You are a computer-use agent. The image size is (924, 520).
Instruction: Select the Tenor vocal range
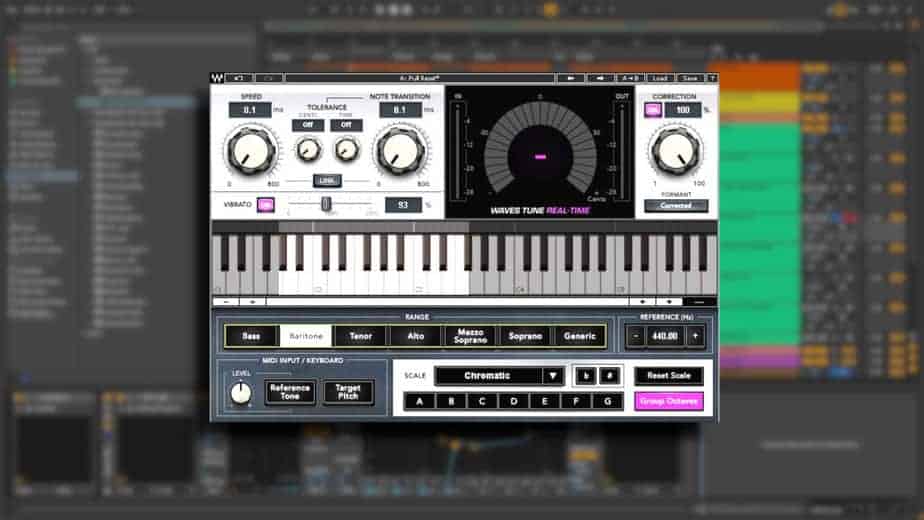click(361, 336)
